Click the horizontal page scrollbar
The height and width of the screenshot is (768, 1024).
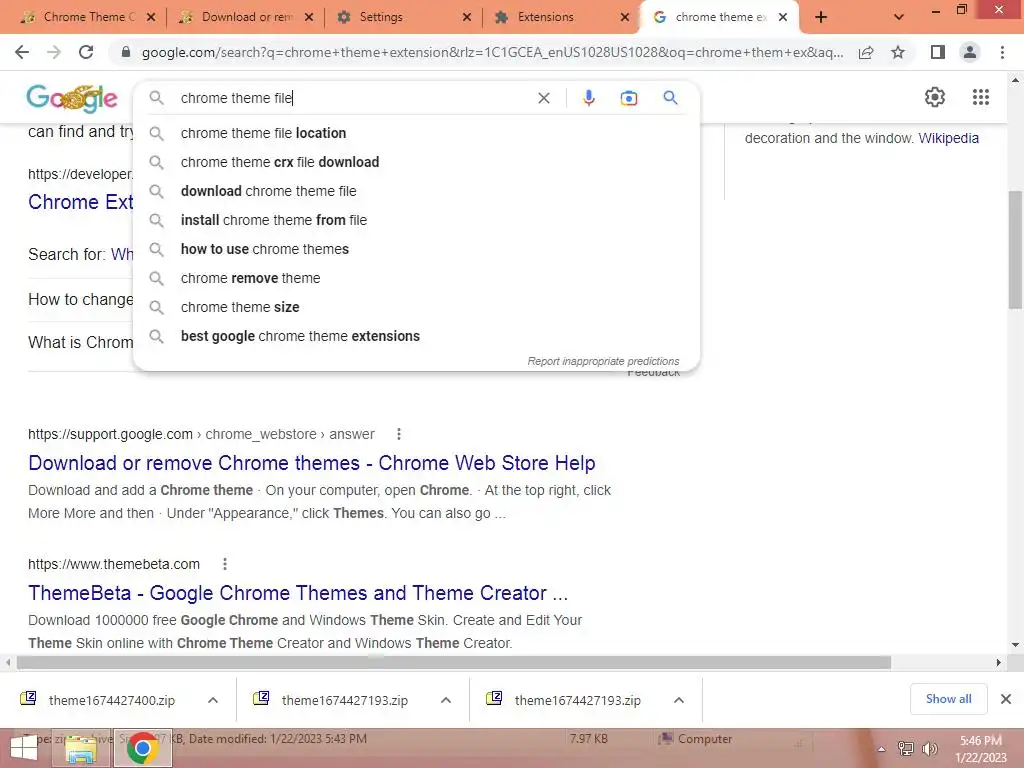454,662
